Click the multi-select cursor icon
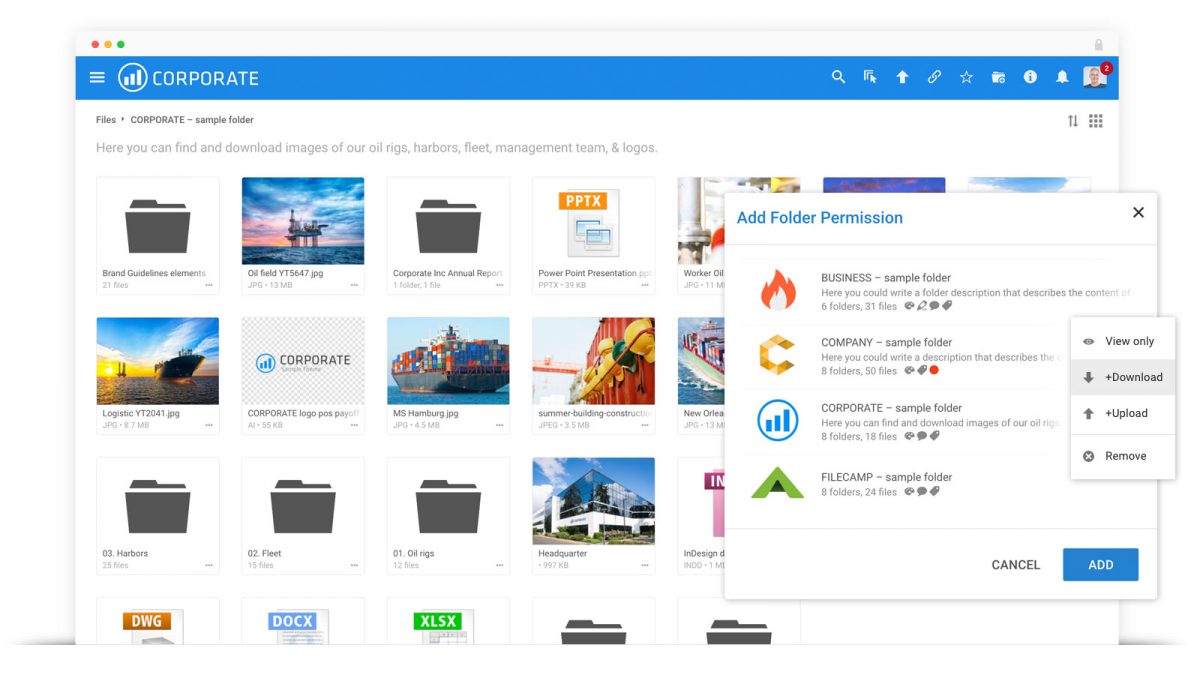This screenshot has height=675, width=1200. (x=870, y=76)
